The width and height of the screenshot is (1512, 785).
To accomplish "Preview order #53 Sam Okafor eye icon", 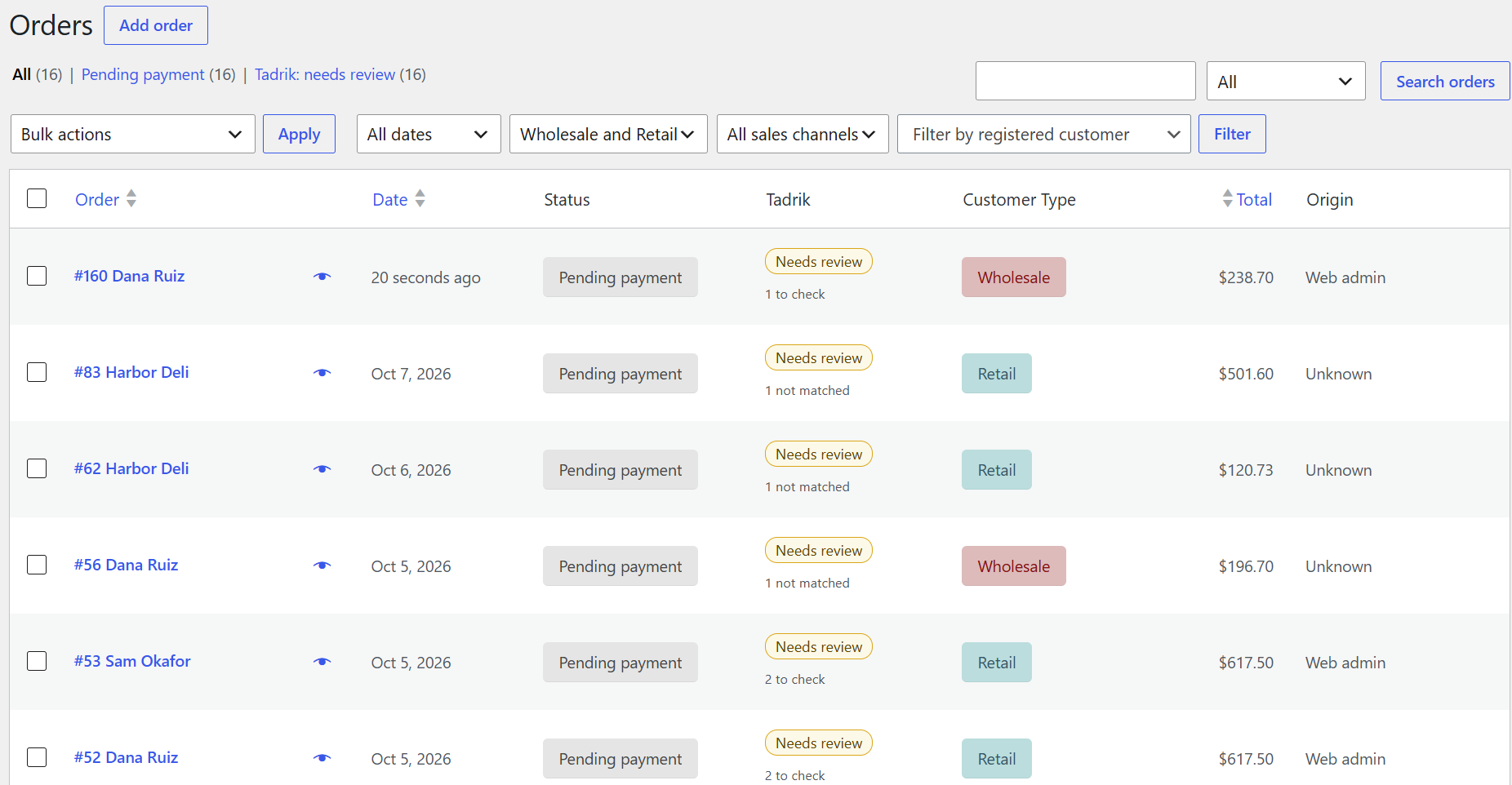I will pos(322,662).
